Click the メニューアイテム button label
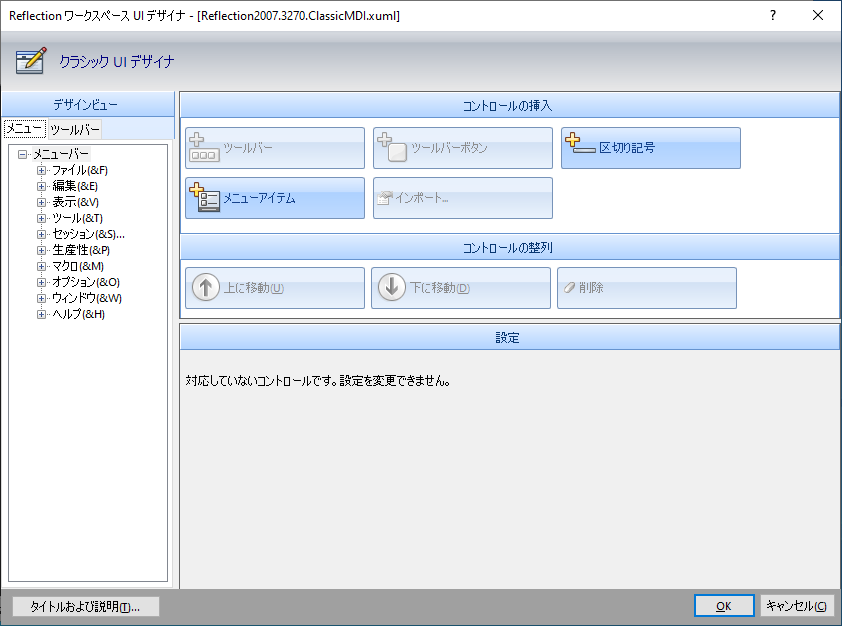 coord(259,198)
